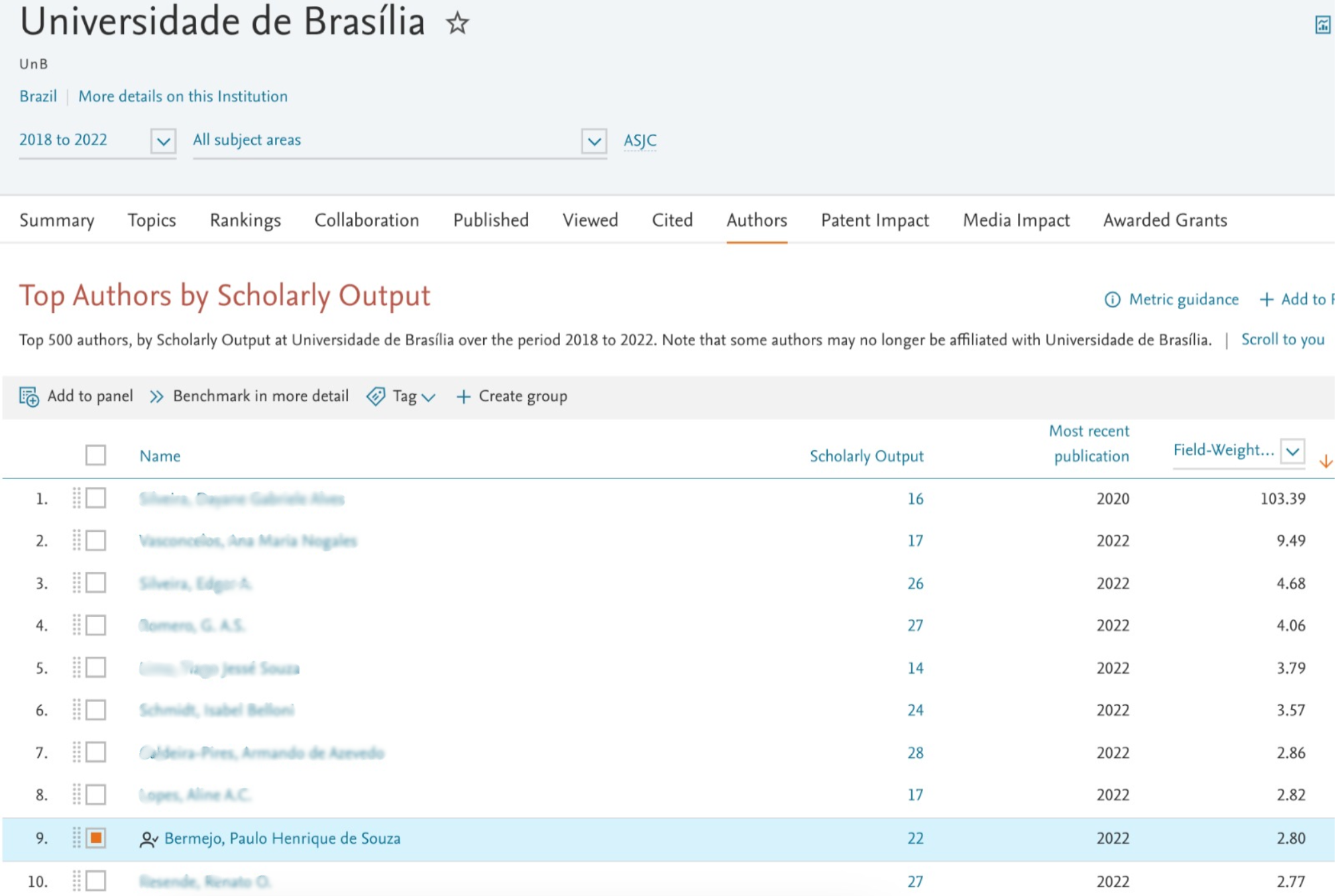1336x896 pixels.
Task: Star Universidade de Brasília as favorite
Action: 458,25
